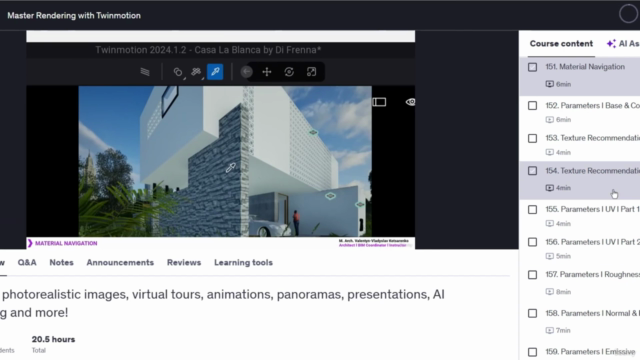The height and width of the screenshot is (360, 640).
Task: Click video icon under 154. Texture Recommendations
Action: [550, 188]
